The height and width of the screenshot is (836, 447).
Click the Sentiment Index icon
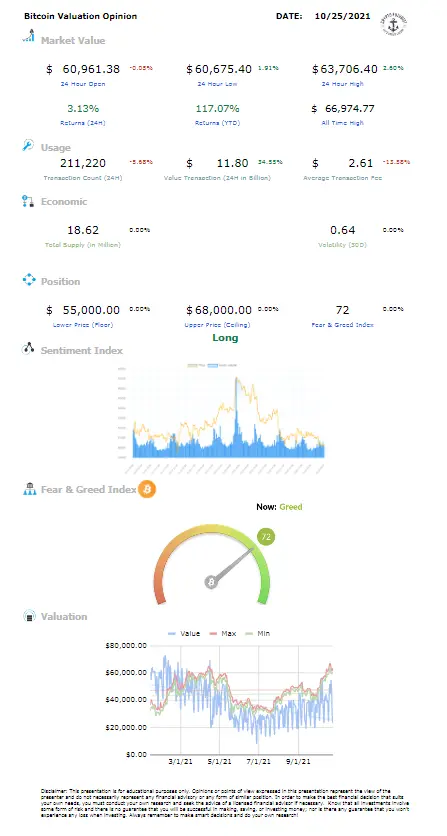pos(28,349)
